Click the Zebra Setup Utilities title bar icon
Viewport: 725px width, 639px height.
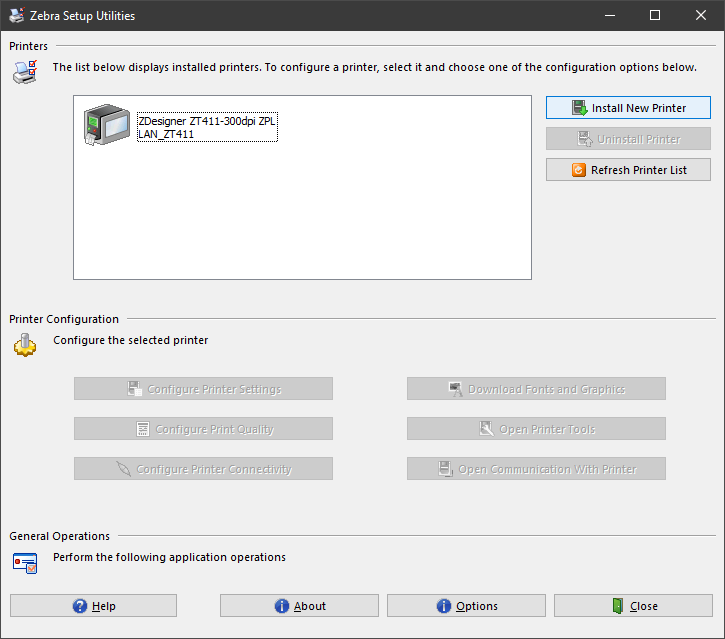point(17,15)
